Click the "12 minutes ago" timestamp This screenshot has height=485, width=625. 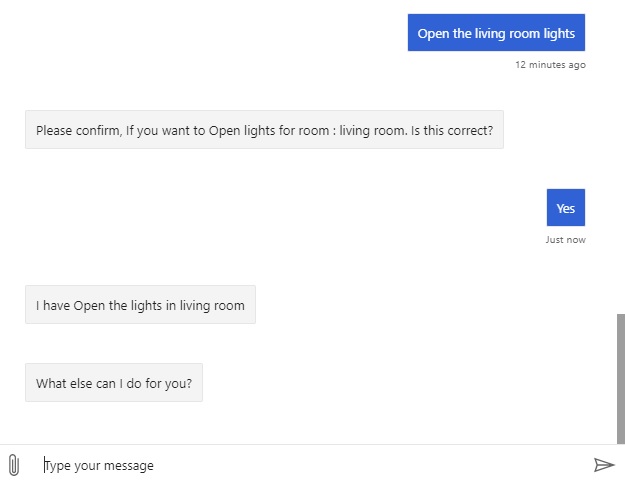tap(550, 65)
